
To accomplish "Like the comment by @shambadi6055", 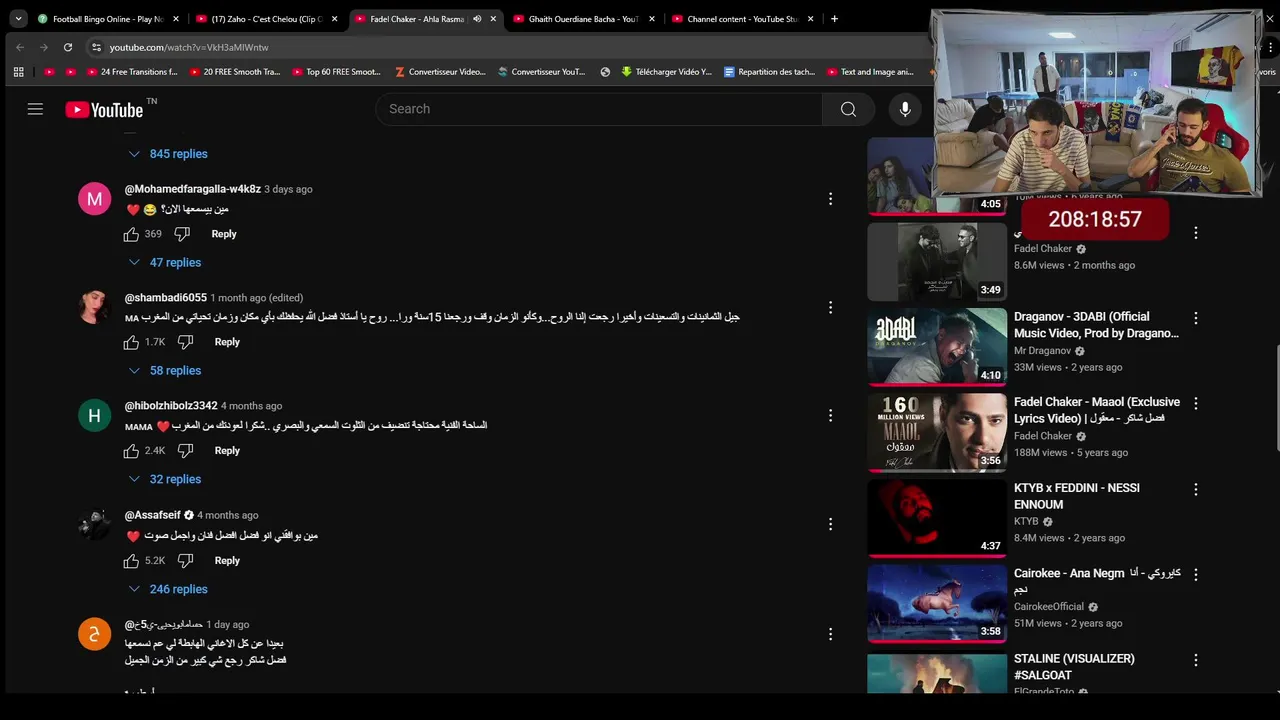I will (x=131, y=342).
